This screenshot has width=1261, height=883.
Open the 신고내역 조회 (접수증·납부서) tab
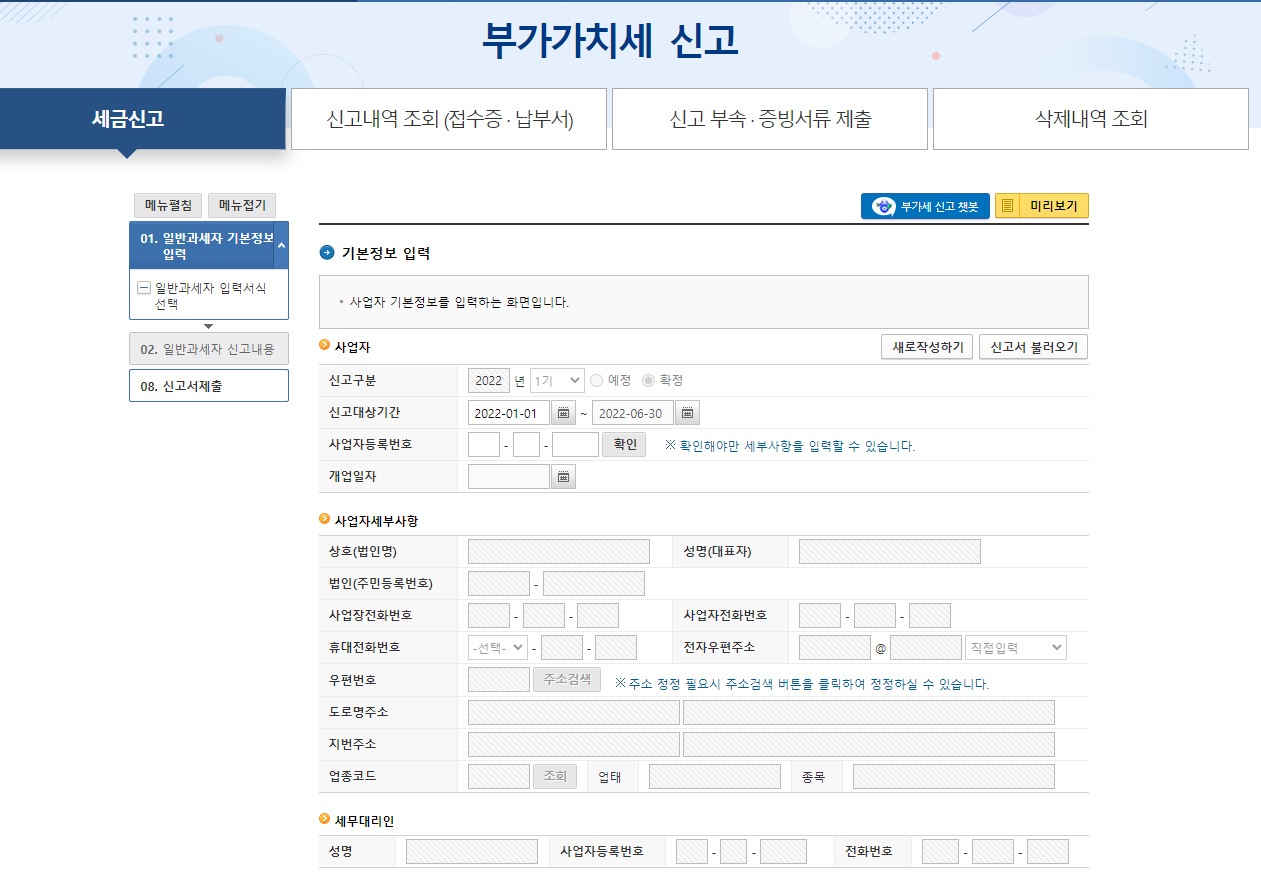point(449,119)
